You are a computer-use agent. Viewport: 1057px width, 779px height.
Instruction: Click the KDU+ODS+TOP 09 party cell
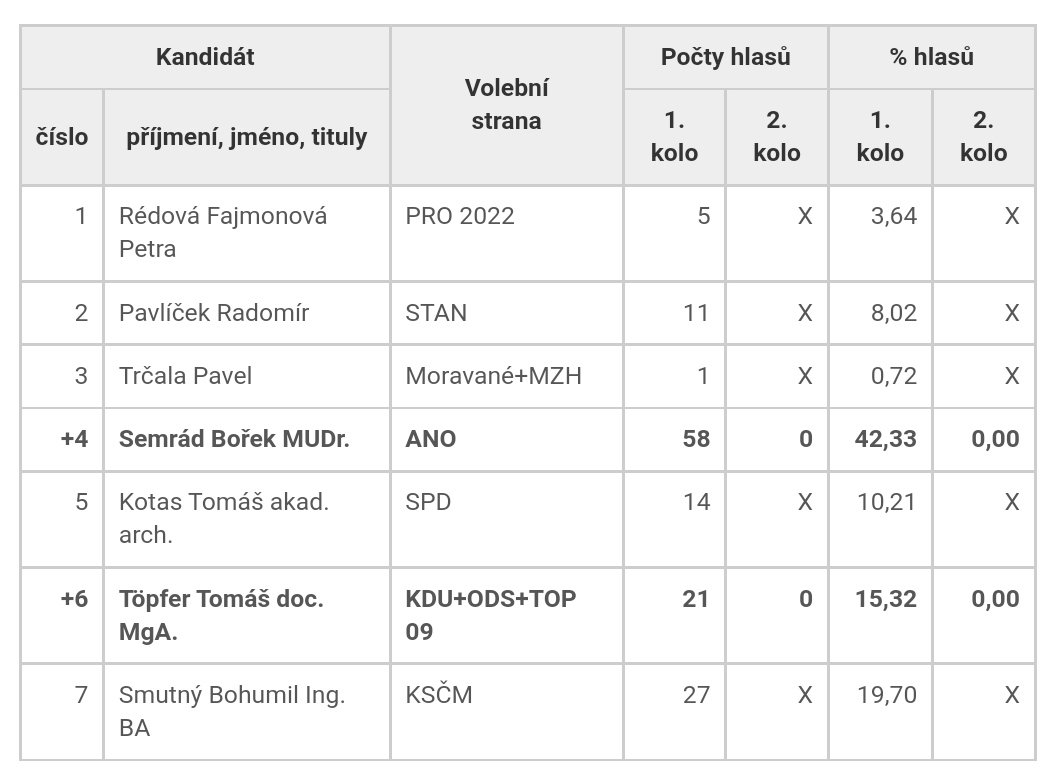point(490,615)
